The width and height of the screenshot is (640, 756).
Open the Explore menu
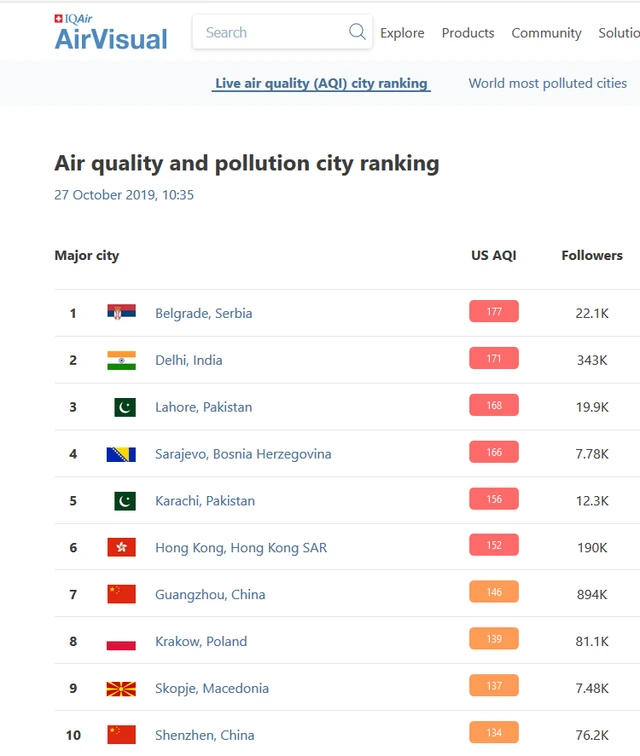point(402,33)
